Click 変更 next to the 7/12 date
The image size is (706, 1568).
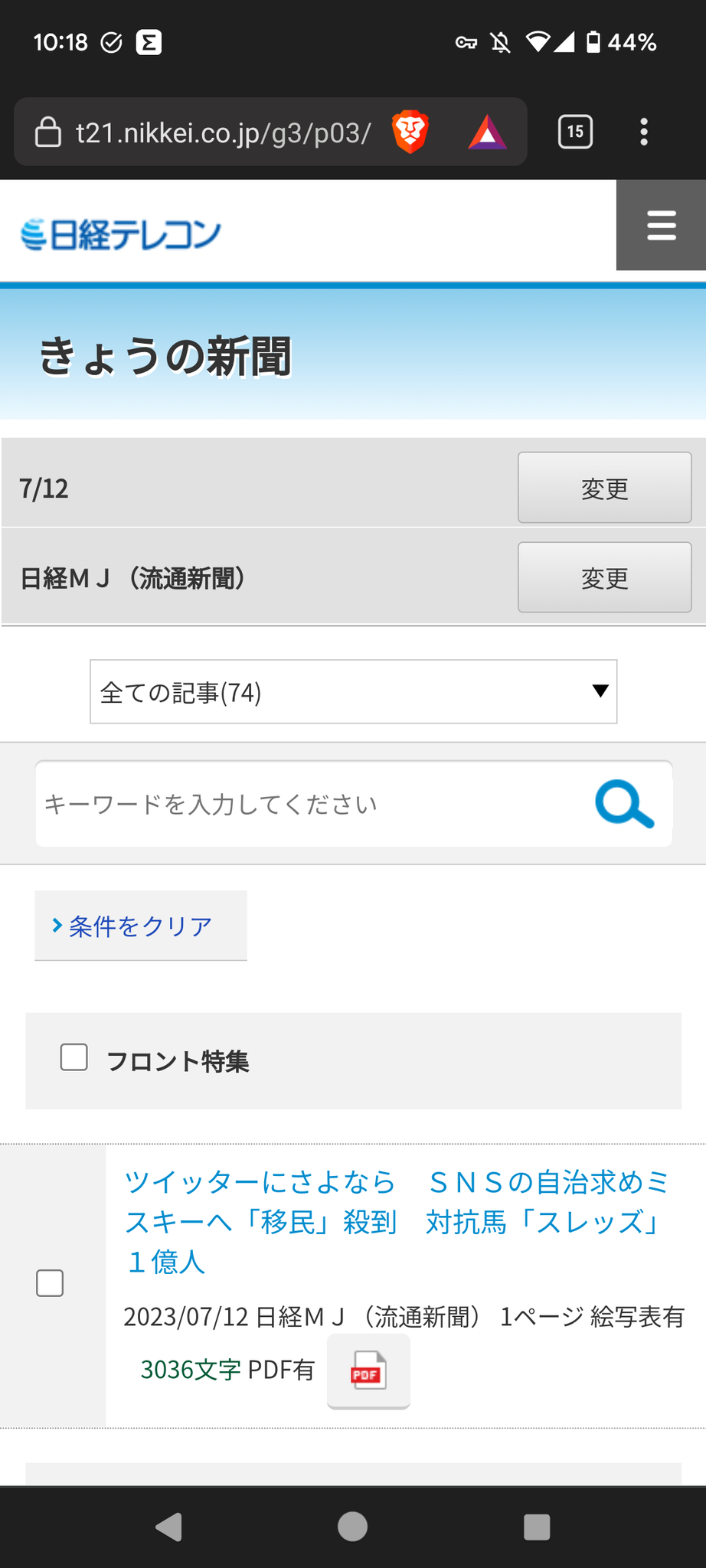point(603,488)
